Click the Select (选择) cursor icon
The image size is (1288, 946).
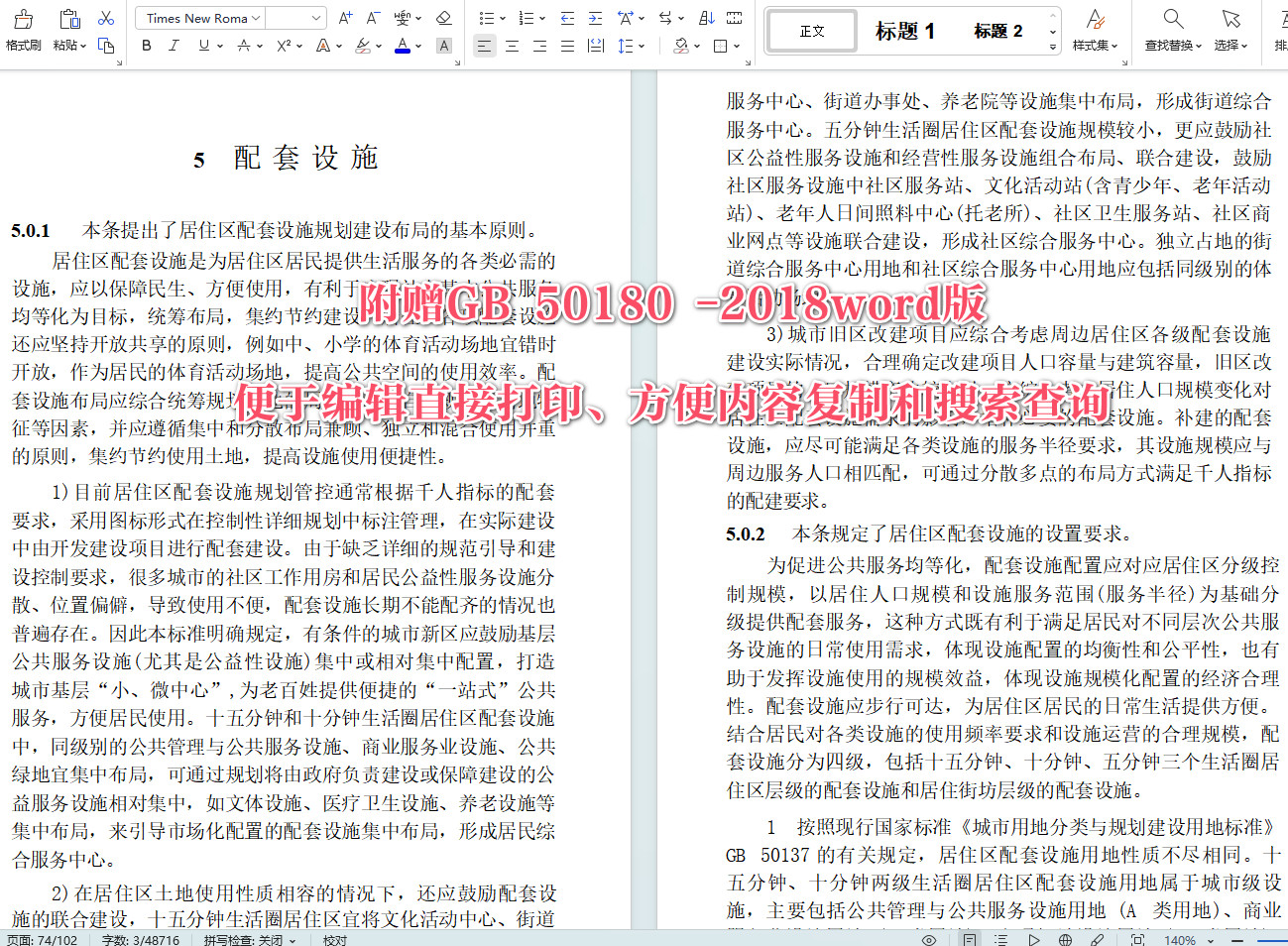click(1230, 19)
